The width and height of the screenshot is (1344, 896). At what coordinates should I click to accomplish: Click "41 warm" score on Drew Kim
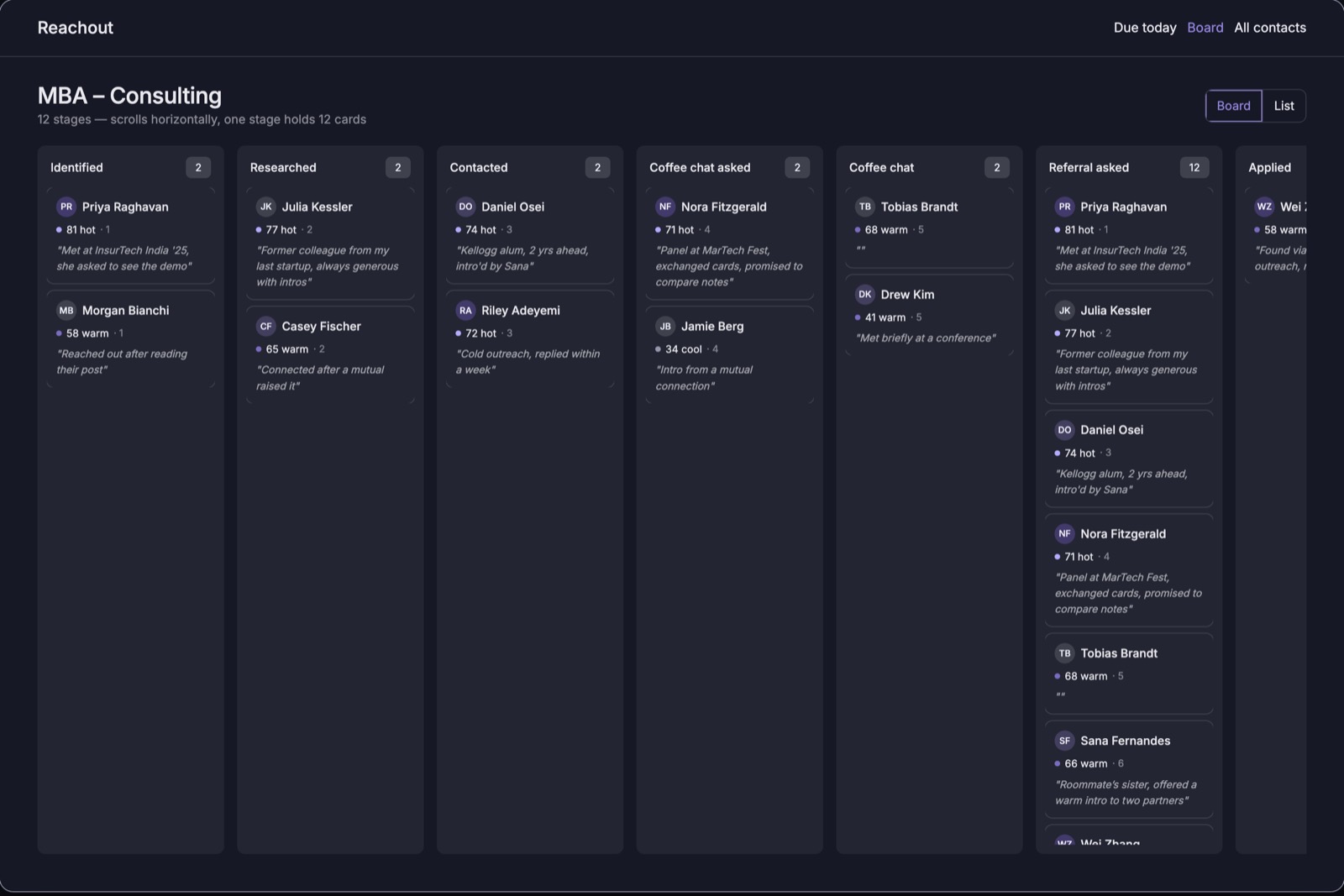click(x=885, y=317)
